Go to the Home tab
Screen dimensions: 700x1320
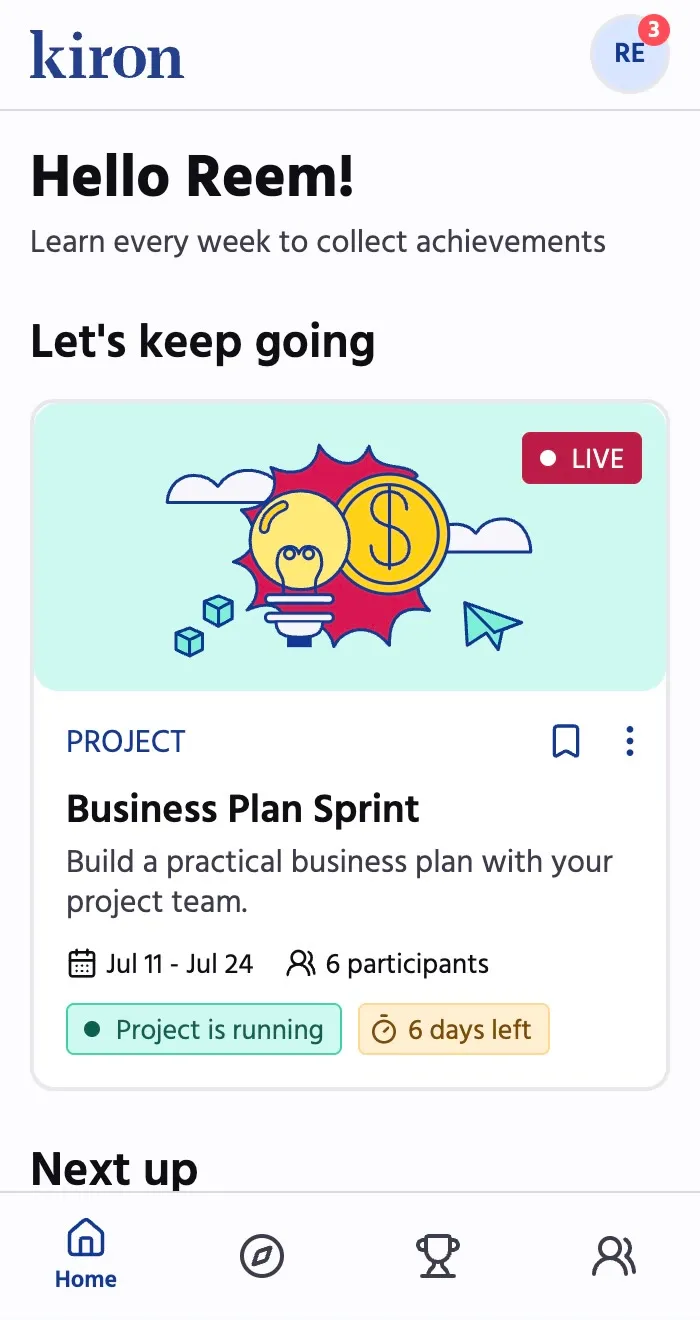[x=86, y=1254]
